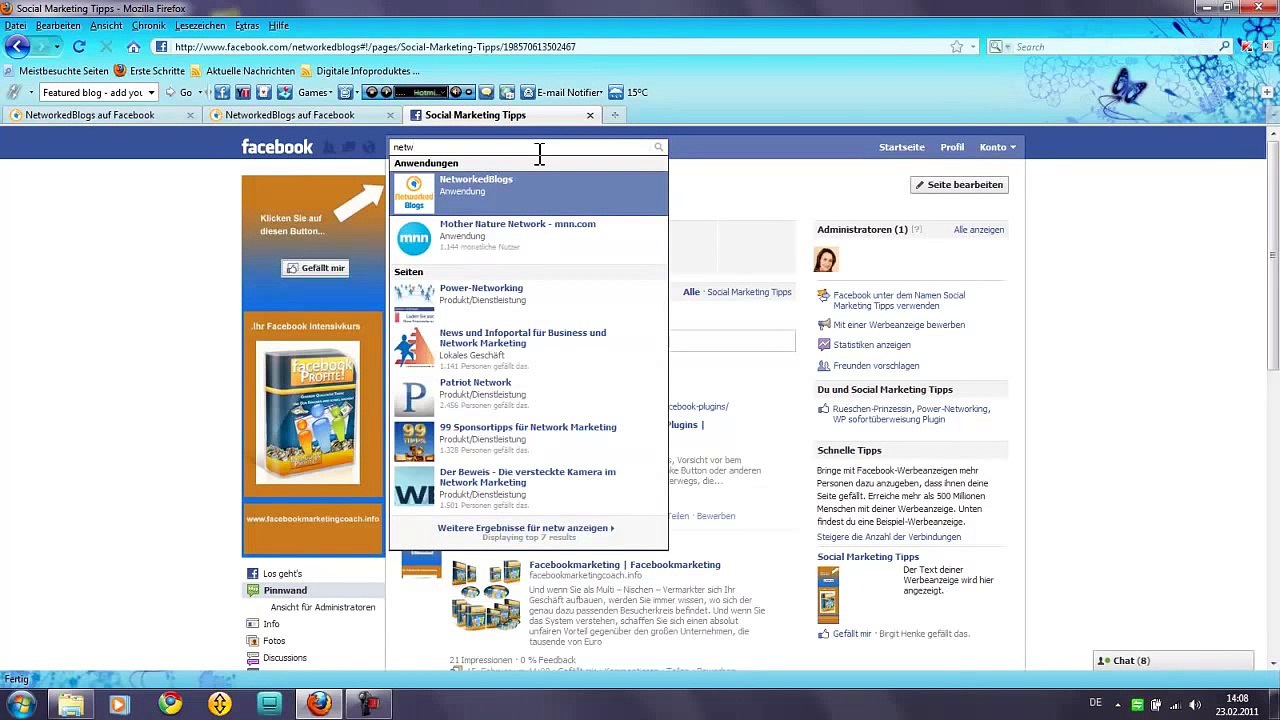Click the Facebook toolbar shortcut icon

coord(222,92)
